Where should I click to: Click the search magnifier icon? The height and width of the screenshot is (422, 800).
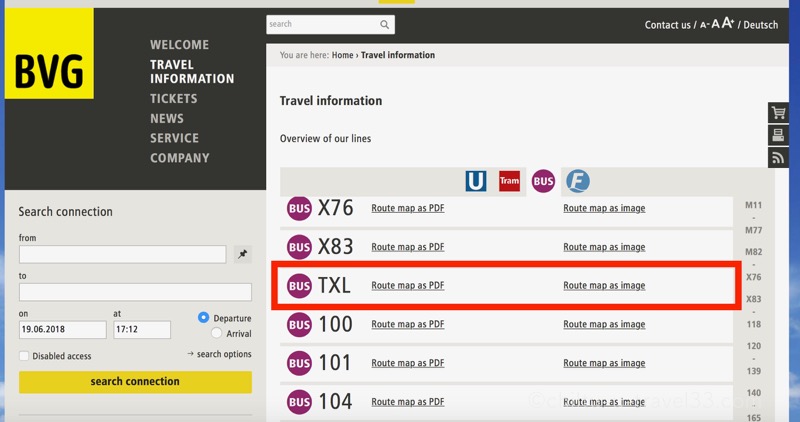[384, 24]
